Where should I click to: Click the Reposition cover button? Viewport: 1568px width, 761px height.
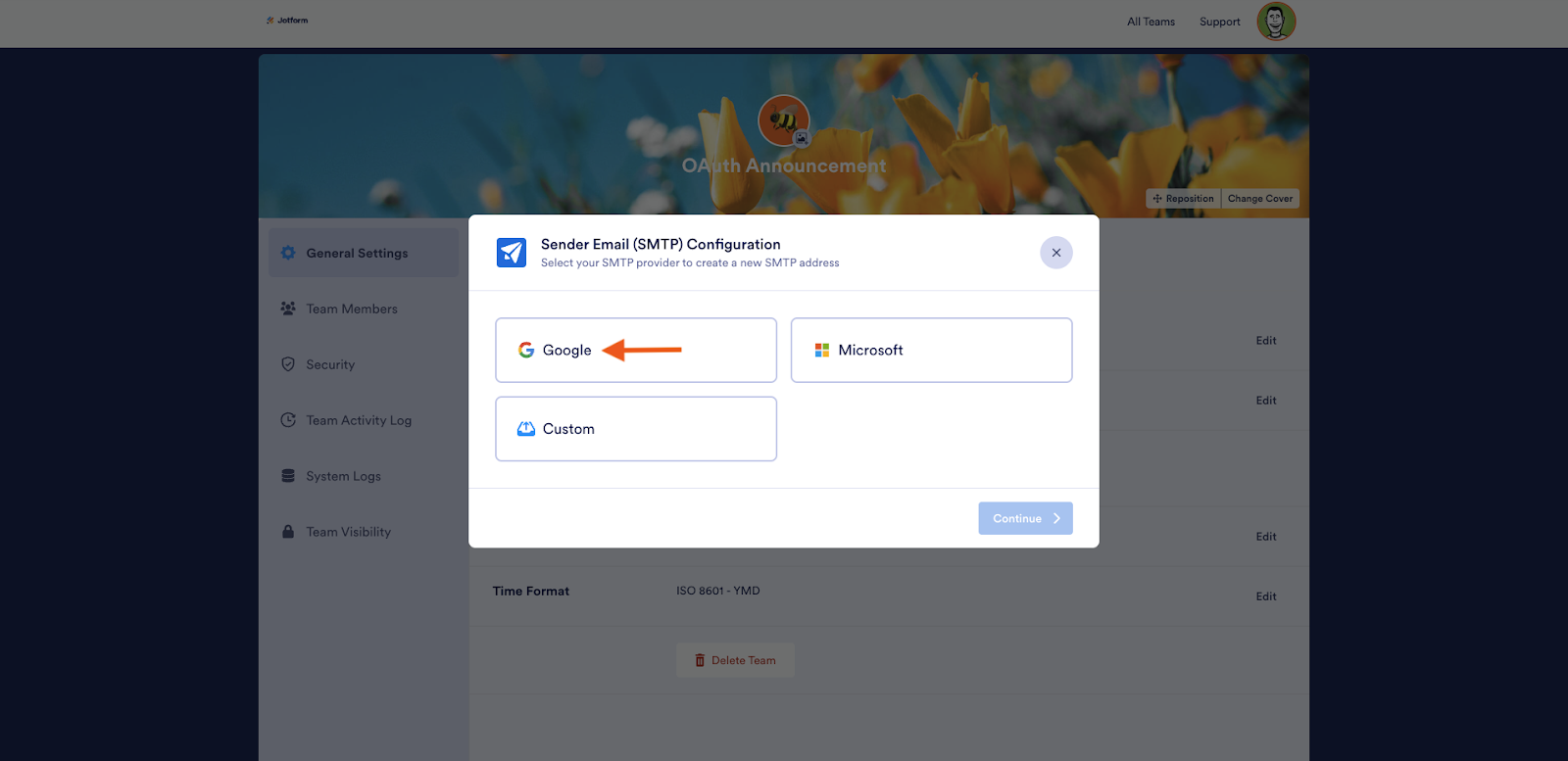click(1184, 199)
